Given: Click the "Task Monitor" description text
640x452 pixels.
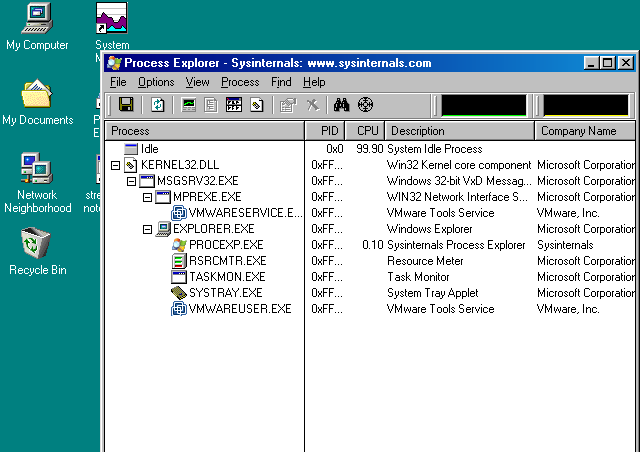Looking at the screenshot, I should pyautogui.click(x=418, y=277).
